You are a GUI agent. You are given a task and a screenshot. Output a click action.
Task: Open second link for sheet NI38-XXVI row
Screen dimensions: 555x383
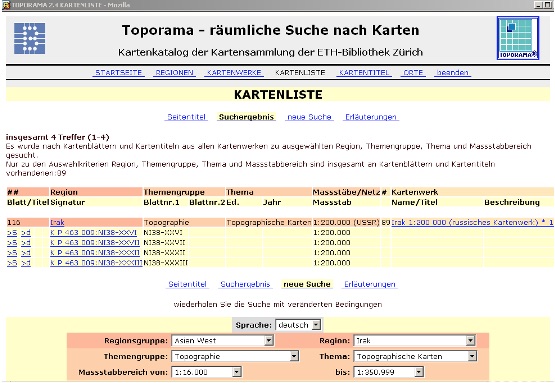pos(26,233)
